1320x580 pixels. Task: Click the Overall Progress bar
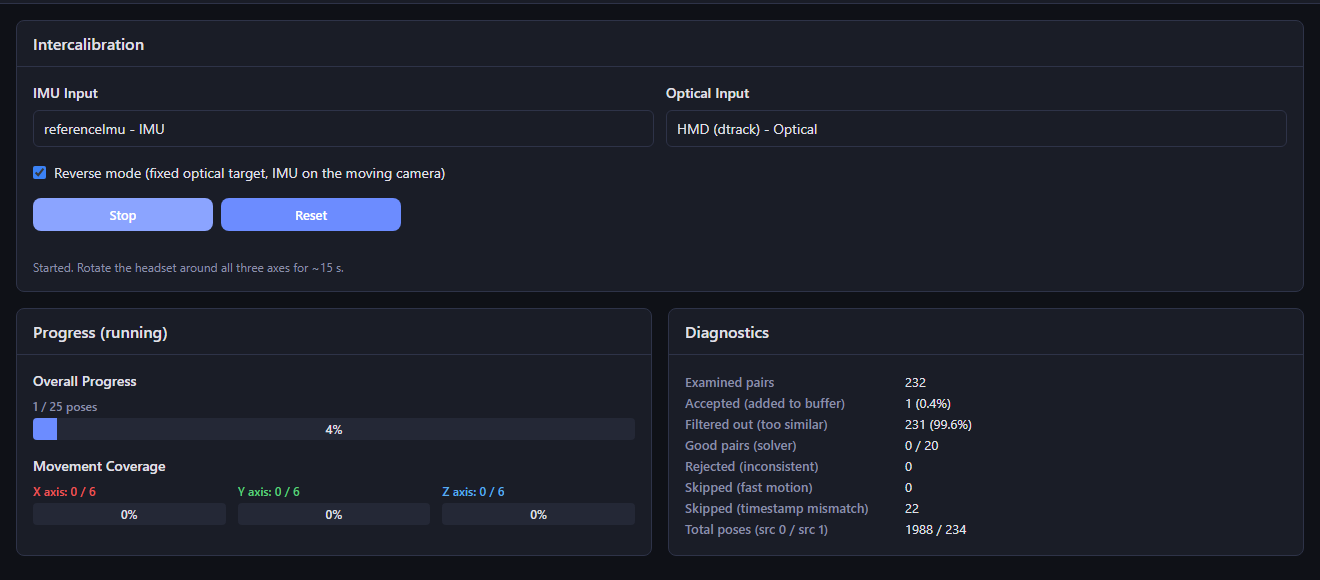coord(334,429)
